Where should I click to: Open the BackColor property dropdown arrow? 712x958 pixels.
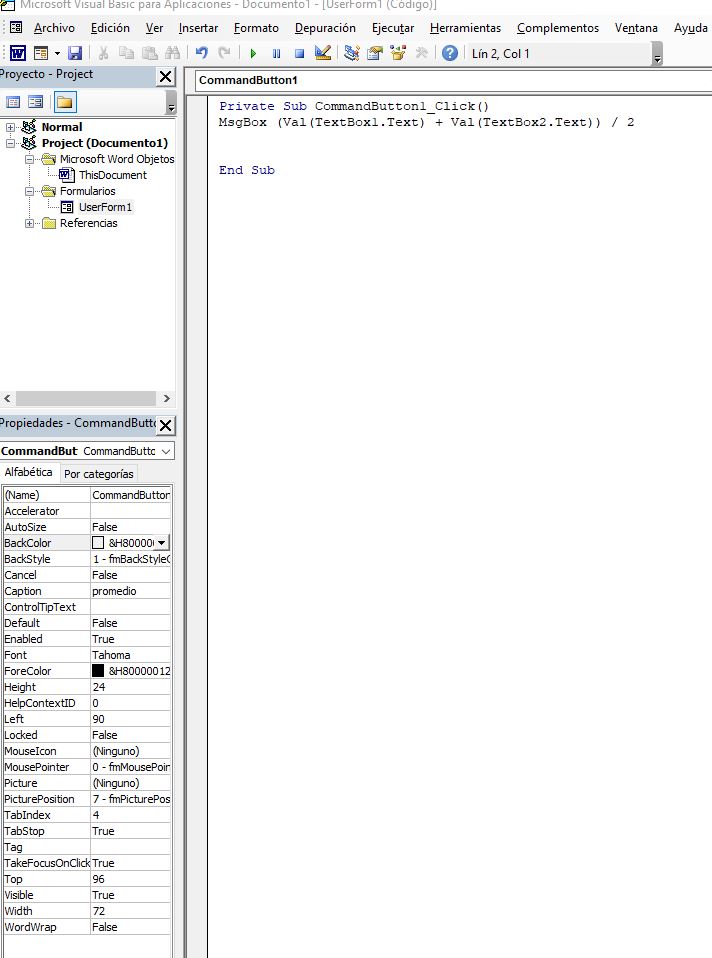162,543
